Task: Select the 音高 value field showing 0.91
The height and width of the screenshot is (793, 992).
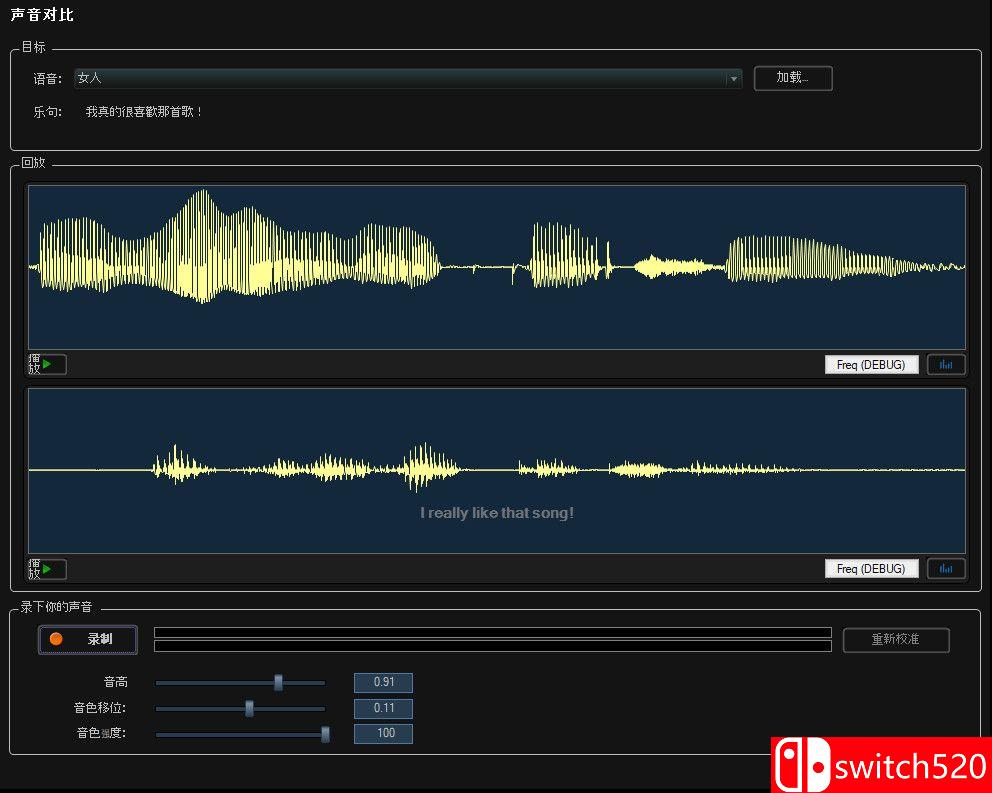Action: point(383,683)
